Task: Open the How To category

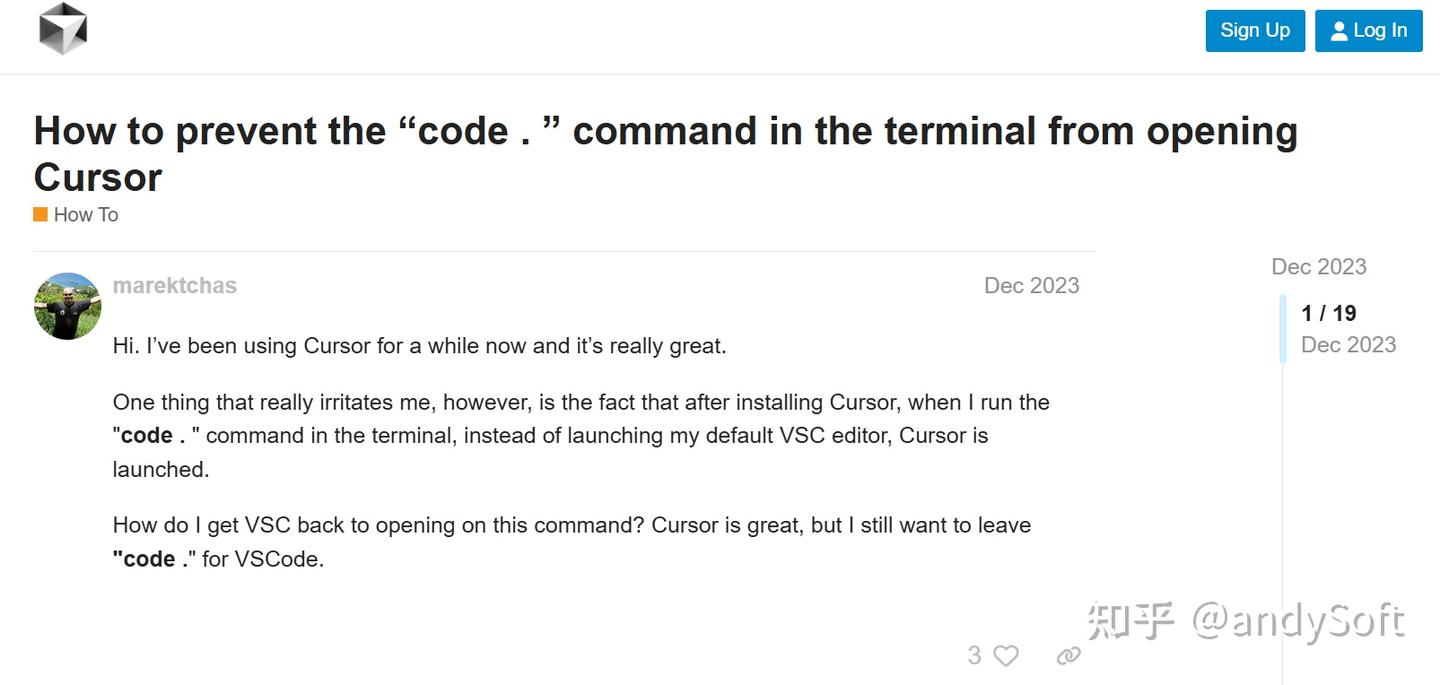Action: click(86, 215)
